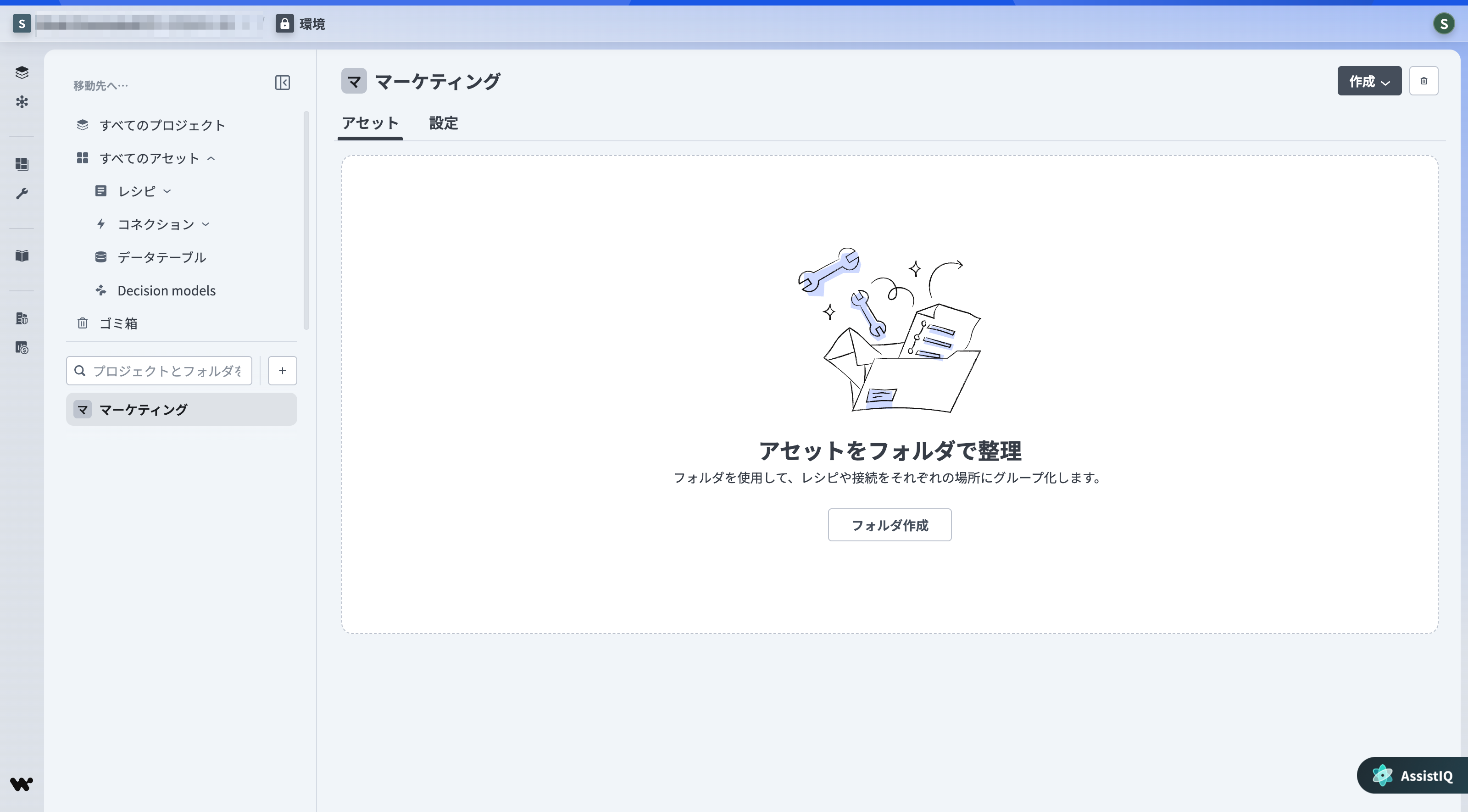This screenshot has height=812, width=1468.
Task: Select the マーケティング project in the sidebar
Action: point(181,409)
